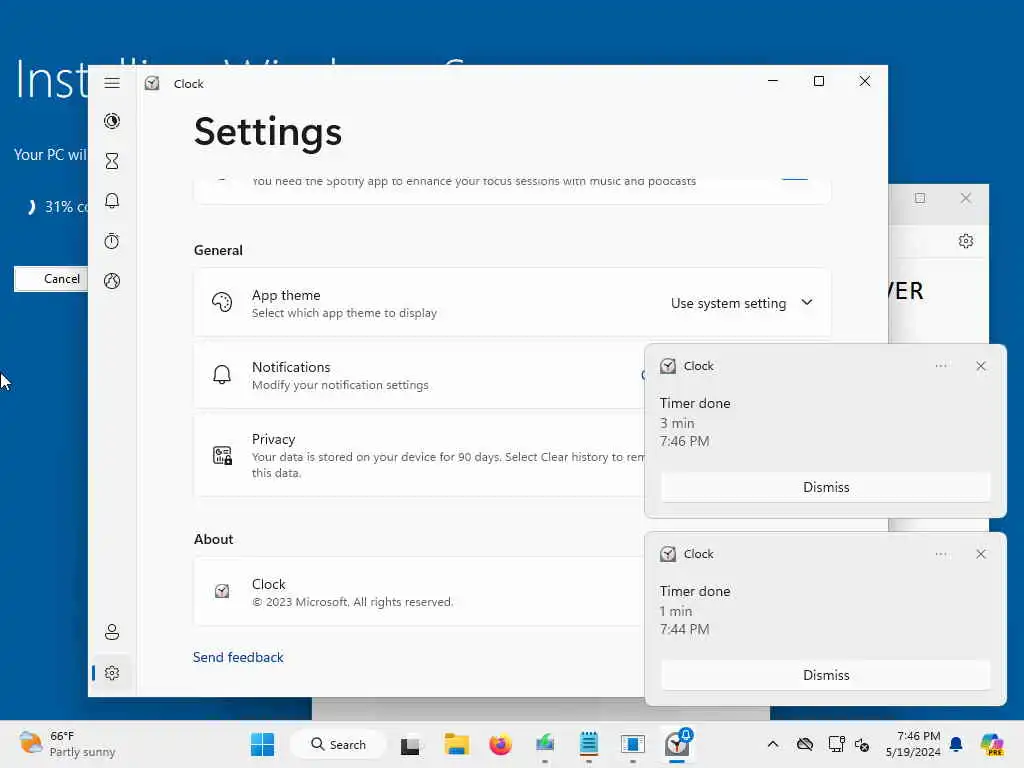Image resolution: width=1024 pixels, height=768 pixels.
Task: Click the Privacy data icon
Action: (222, 455)
